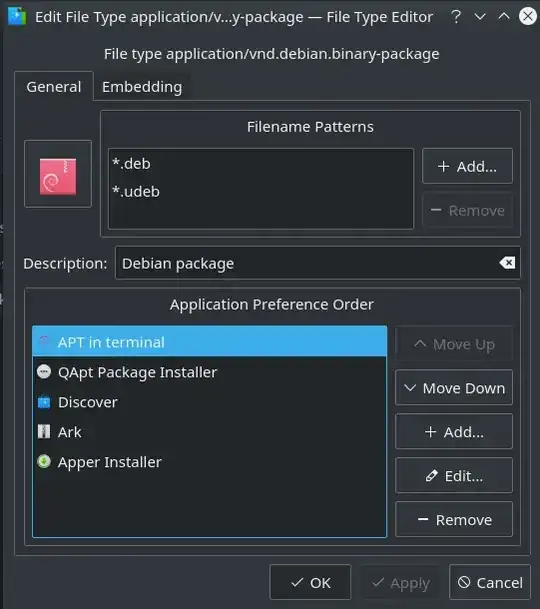Select APT in terminal entry
The height and width of the screenshot is (609, 540).
[x=209, y=342]
